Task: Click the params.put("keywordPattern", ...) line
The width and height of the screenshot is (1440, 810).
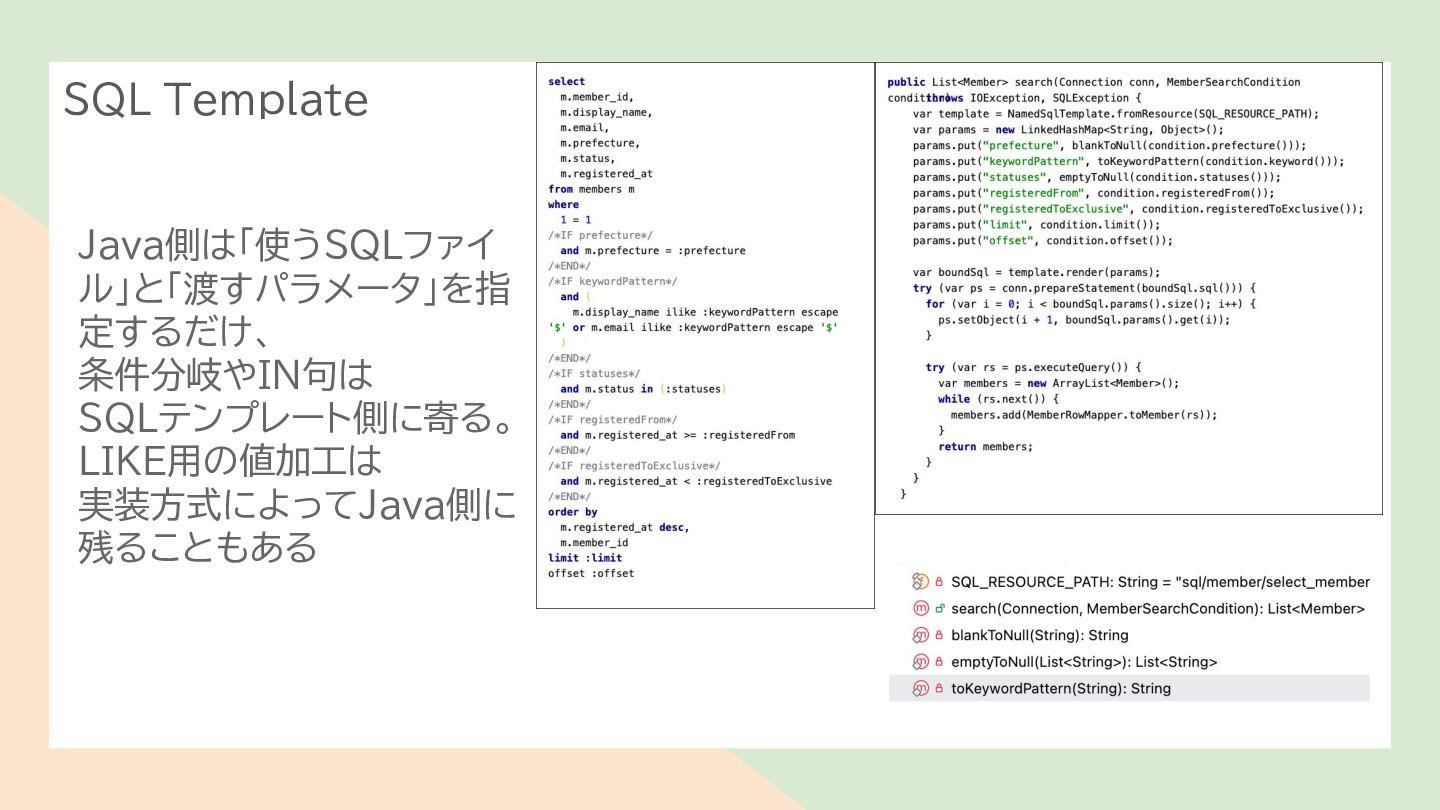Action: 1128,162
